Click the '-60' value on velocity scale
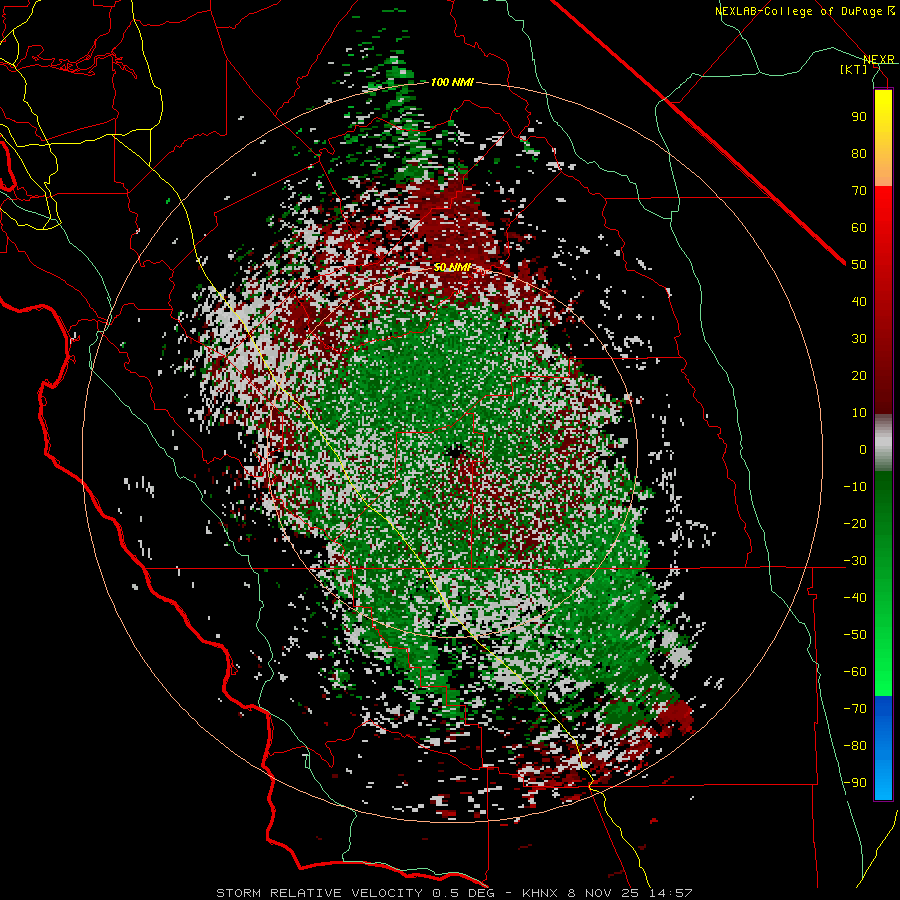 (855, 672)
